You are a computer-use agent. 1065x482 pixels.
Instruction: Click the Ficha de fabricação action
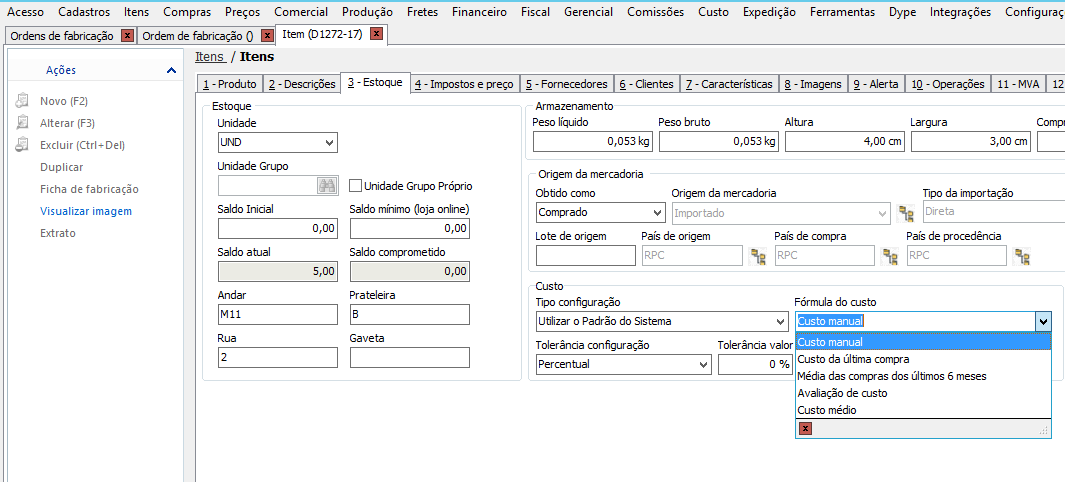pos(89,189)
